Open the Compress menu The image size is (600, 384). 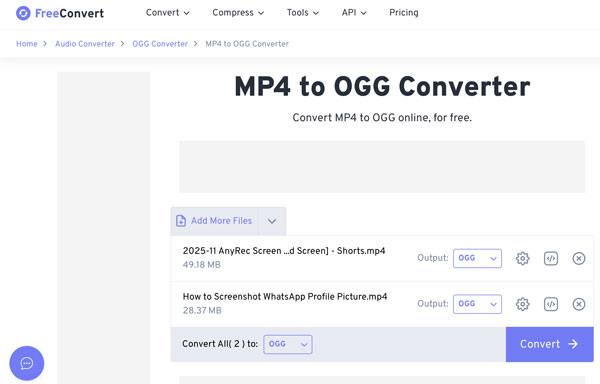238,13
